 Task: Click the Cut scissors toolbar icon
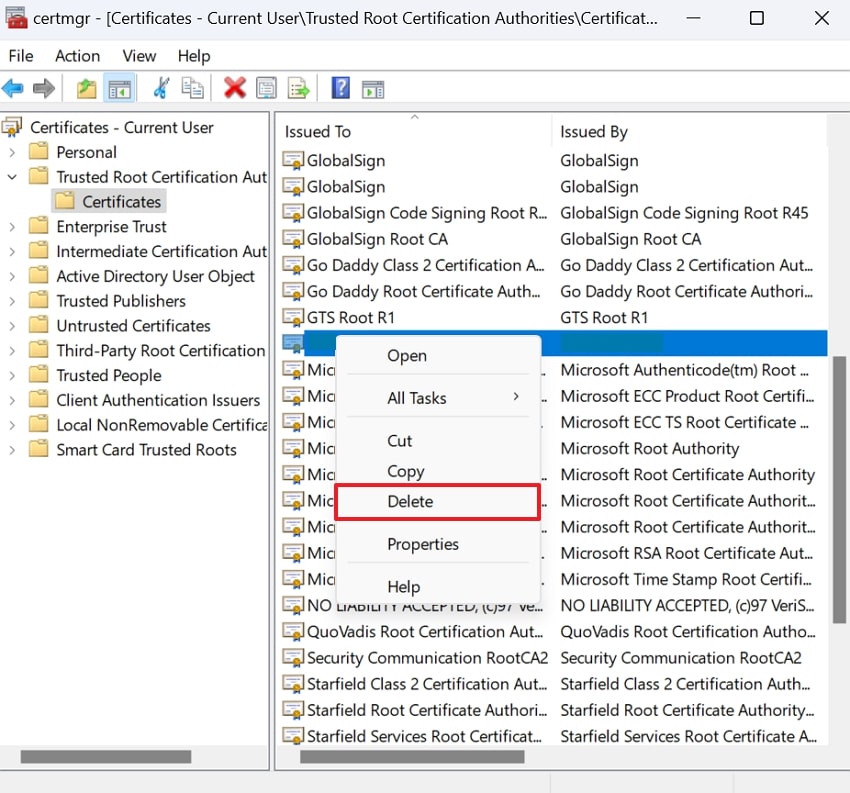coord(160,88)
